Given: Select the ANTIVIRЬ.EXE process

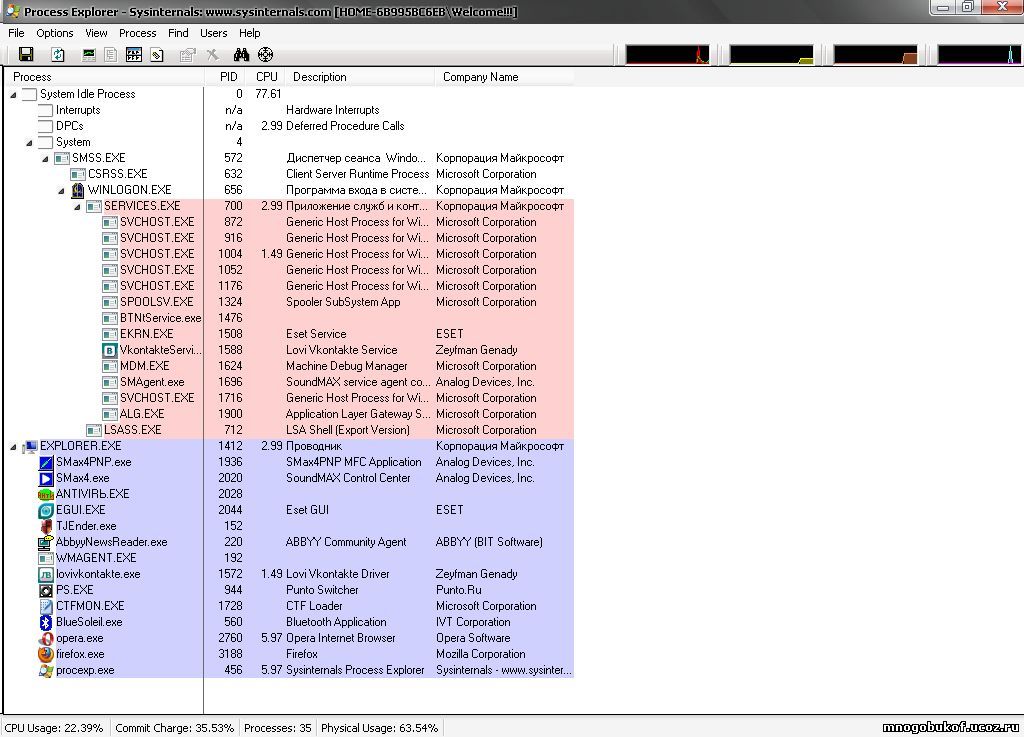Looking at the screenshot, I should 306,494.
